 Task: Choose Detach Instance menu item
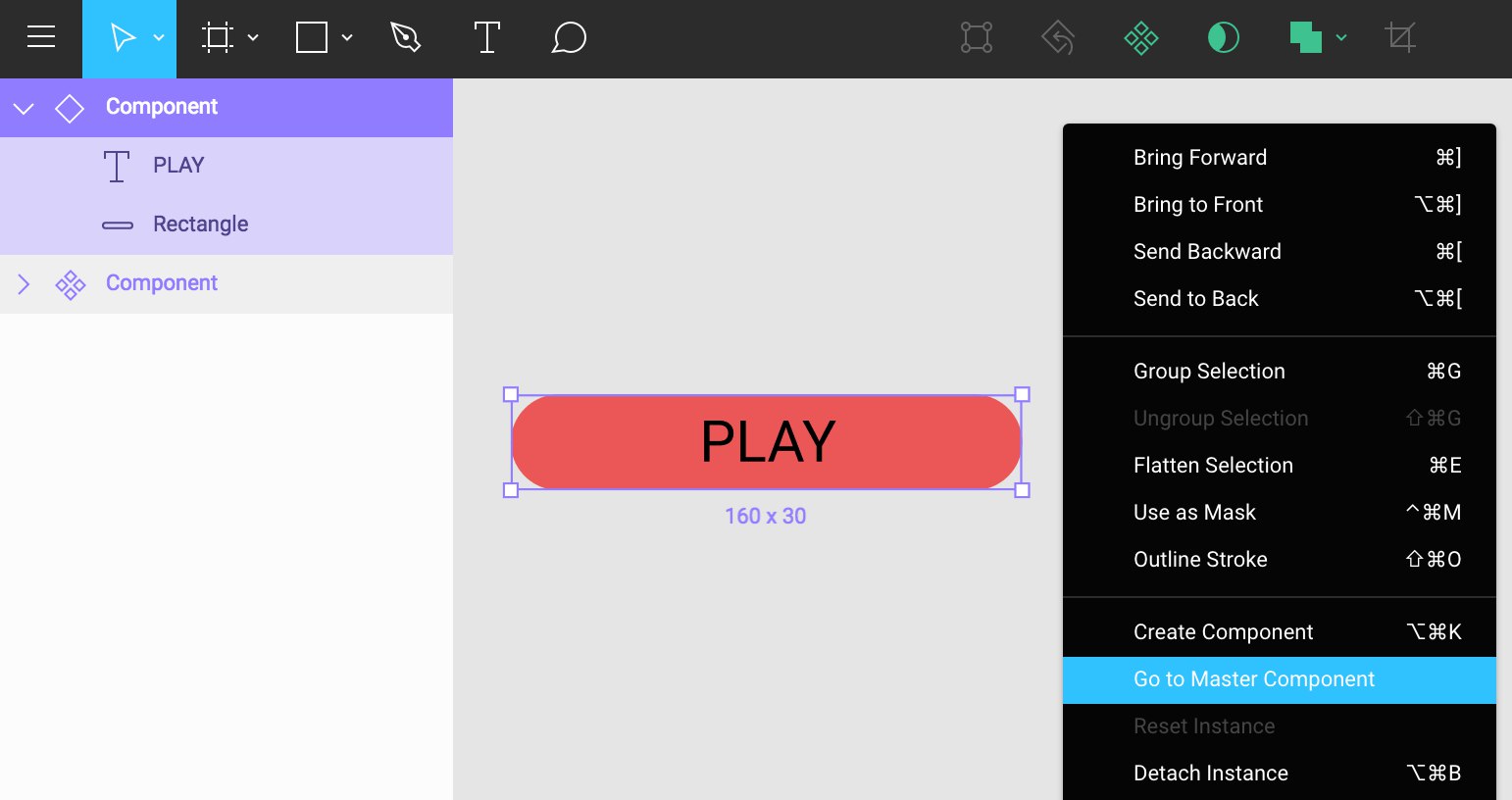[1280, 773]
